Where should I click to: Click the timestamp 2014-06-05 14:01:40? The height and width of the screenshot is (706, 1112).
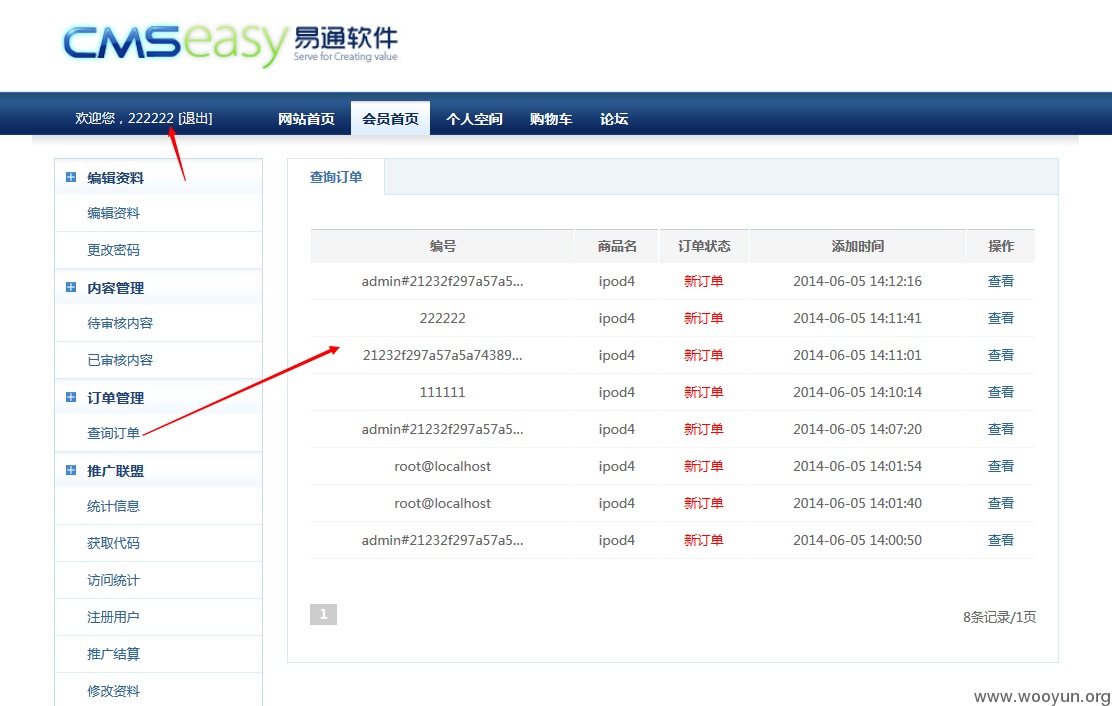pos(857,503)
